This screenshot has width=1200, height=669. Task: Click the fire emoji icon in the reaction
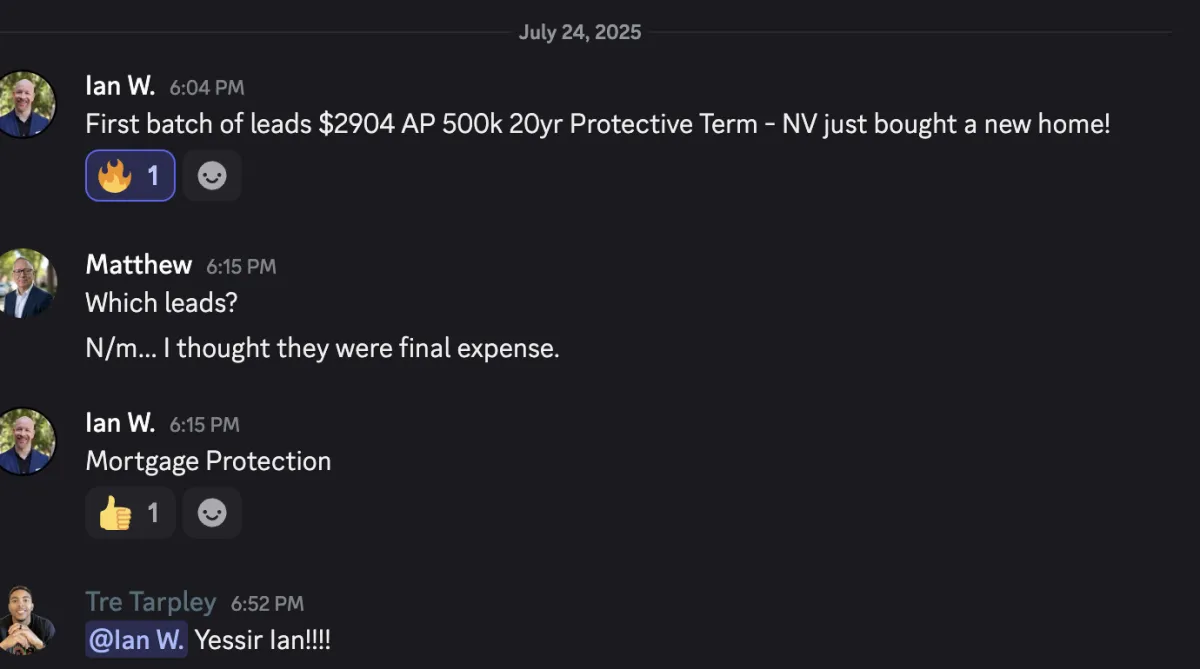(x=115, y=176)
